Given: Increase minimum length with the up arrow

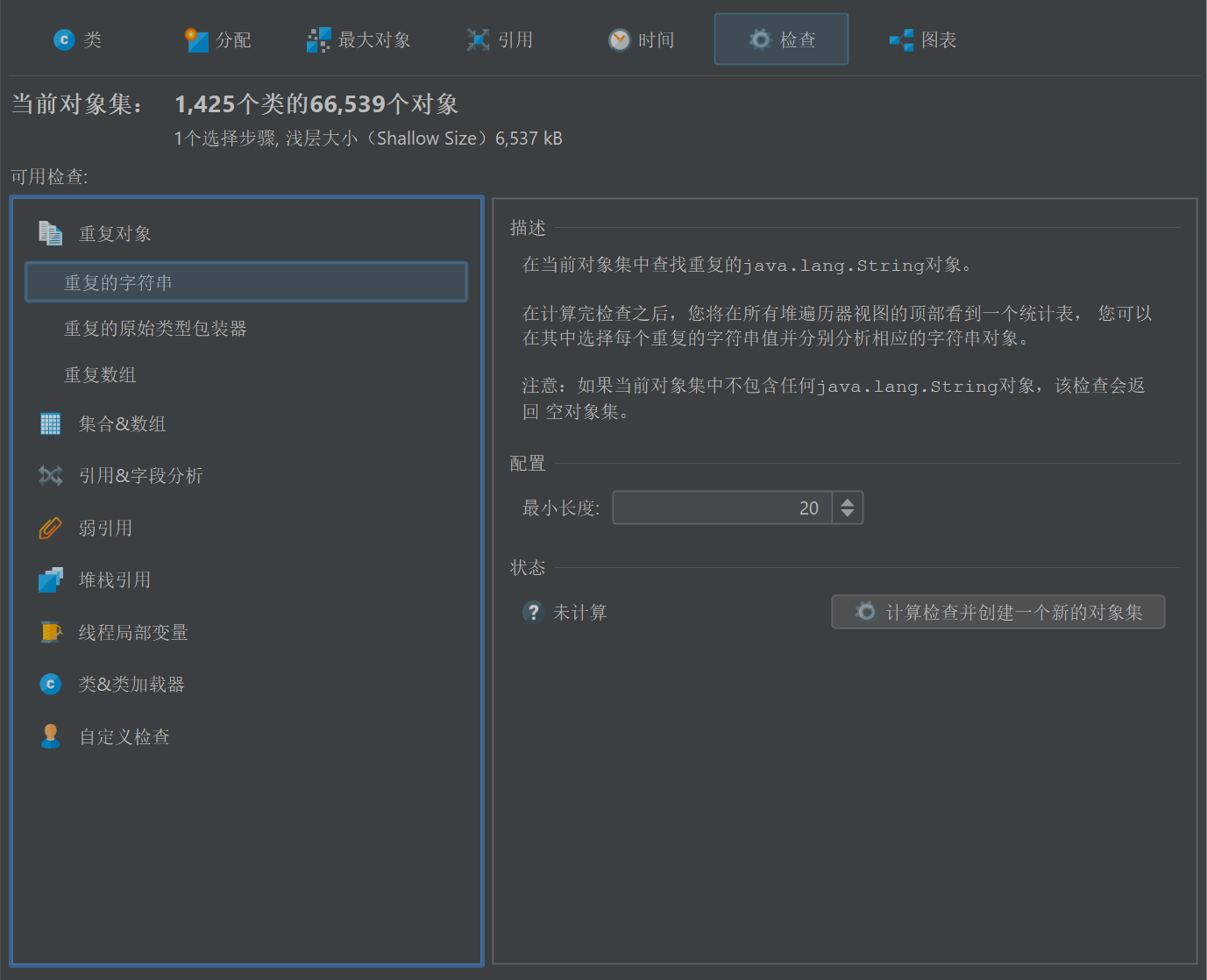Looking at the screenshot, I should (x=848, y=502).
